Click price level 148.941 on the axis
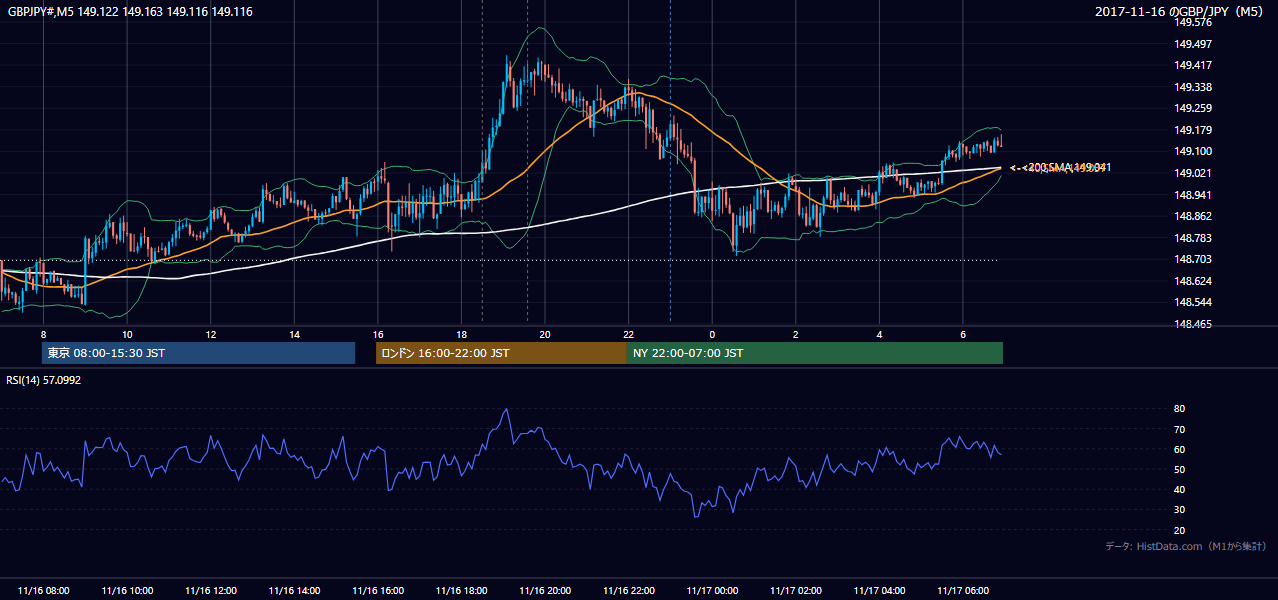This screenshot has width=1278, height=600. [x=1193, y=195]
